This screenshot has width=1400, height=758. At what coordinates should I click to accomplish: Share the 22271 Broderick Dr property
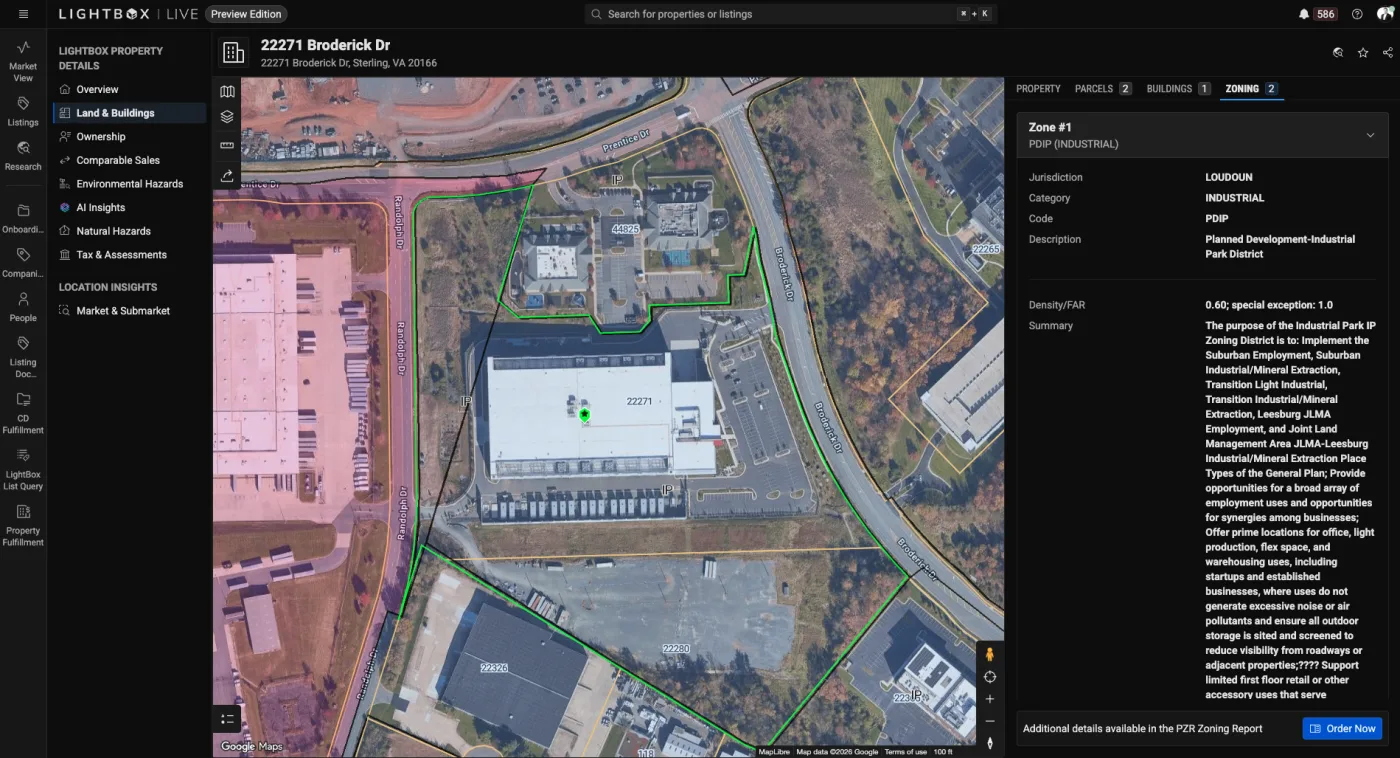[1388, 53]
